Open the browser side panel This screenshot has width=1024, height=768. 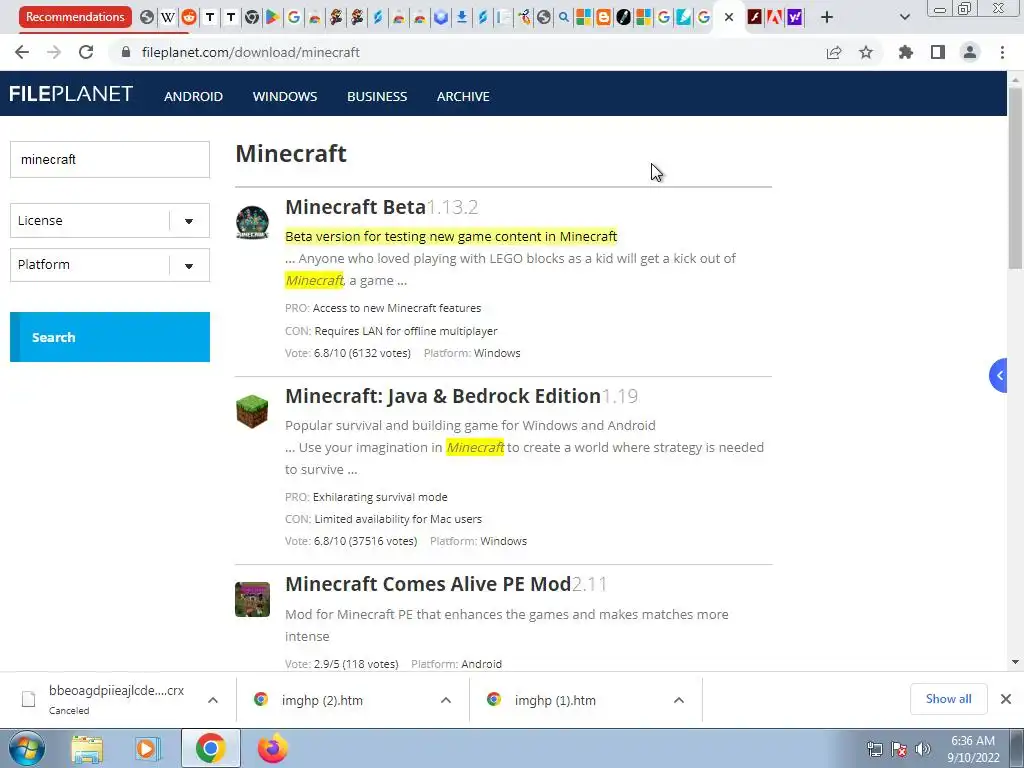pyautogui.click(x=938, y=52)
